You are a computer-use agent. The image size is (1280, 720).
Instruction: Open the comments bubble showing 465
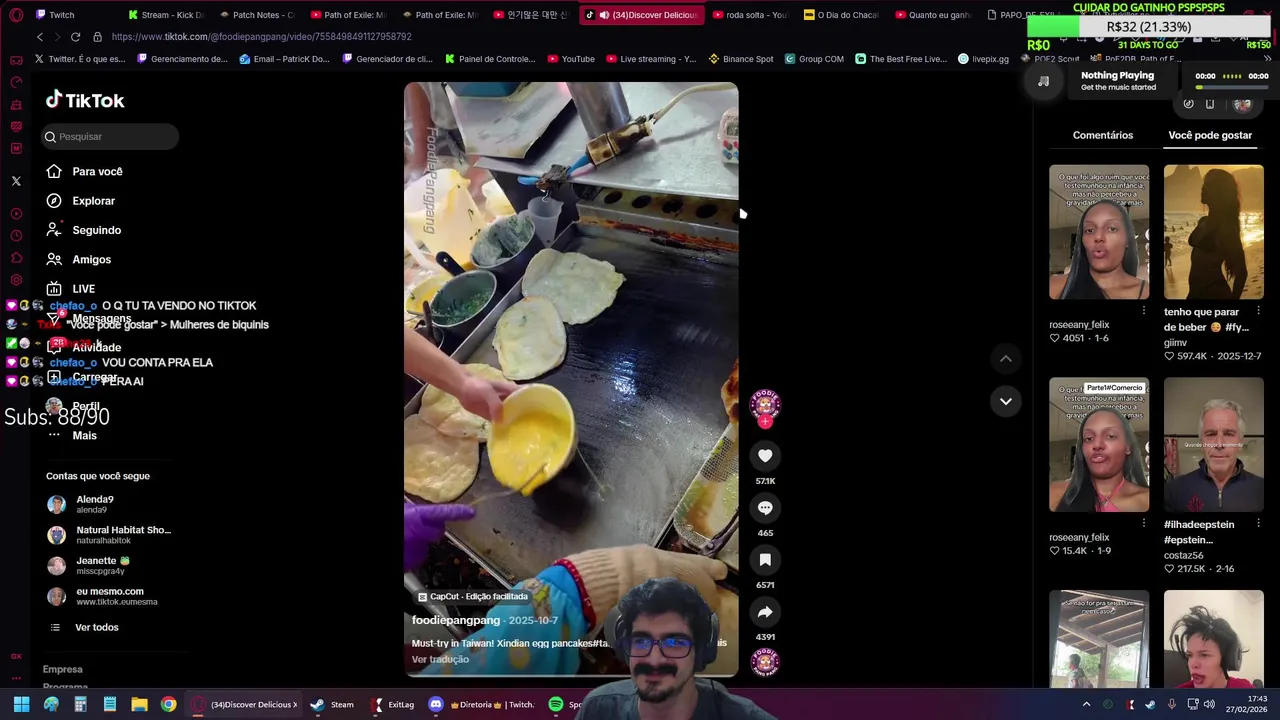765,508
